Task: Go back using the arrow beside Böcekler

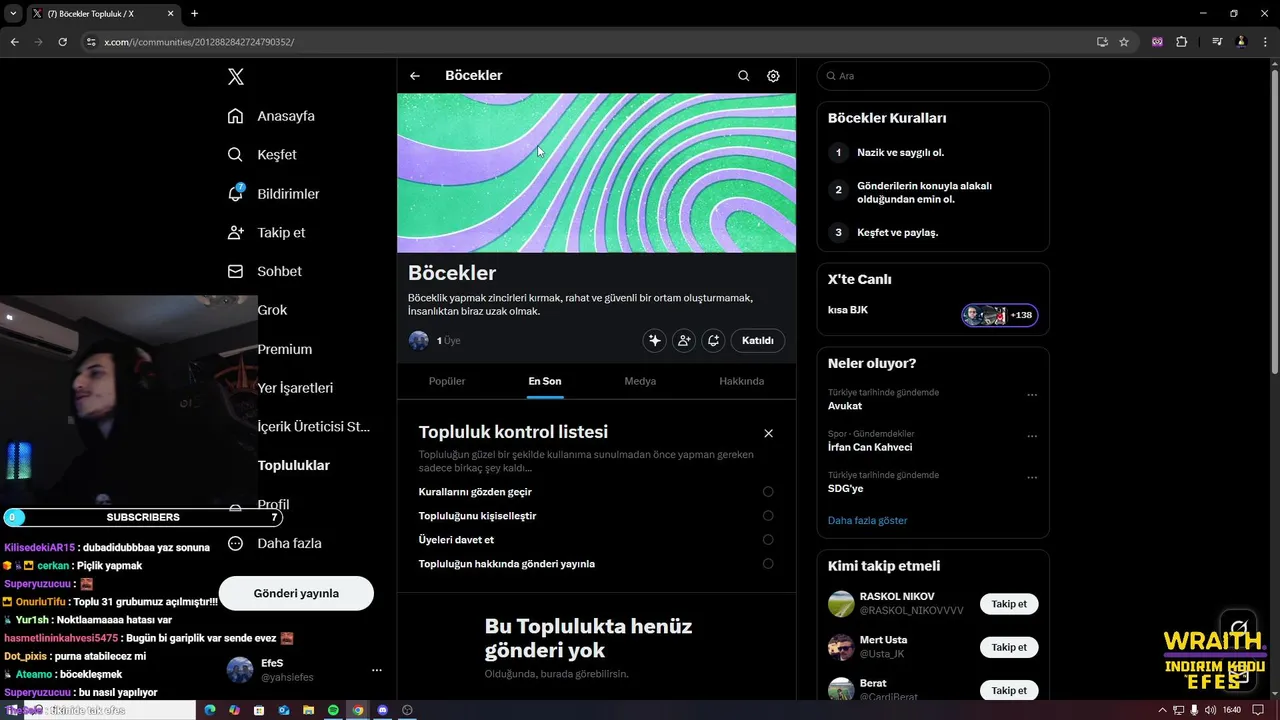Action: 415,76
